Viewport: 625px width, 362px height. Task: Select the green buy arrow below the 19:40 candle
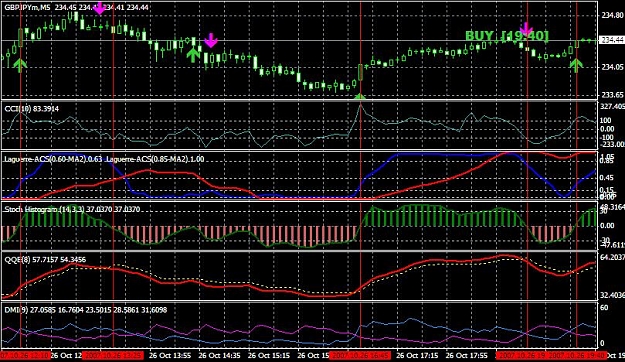click(576, 65)
